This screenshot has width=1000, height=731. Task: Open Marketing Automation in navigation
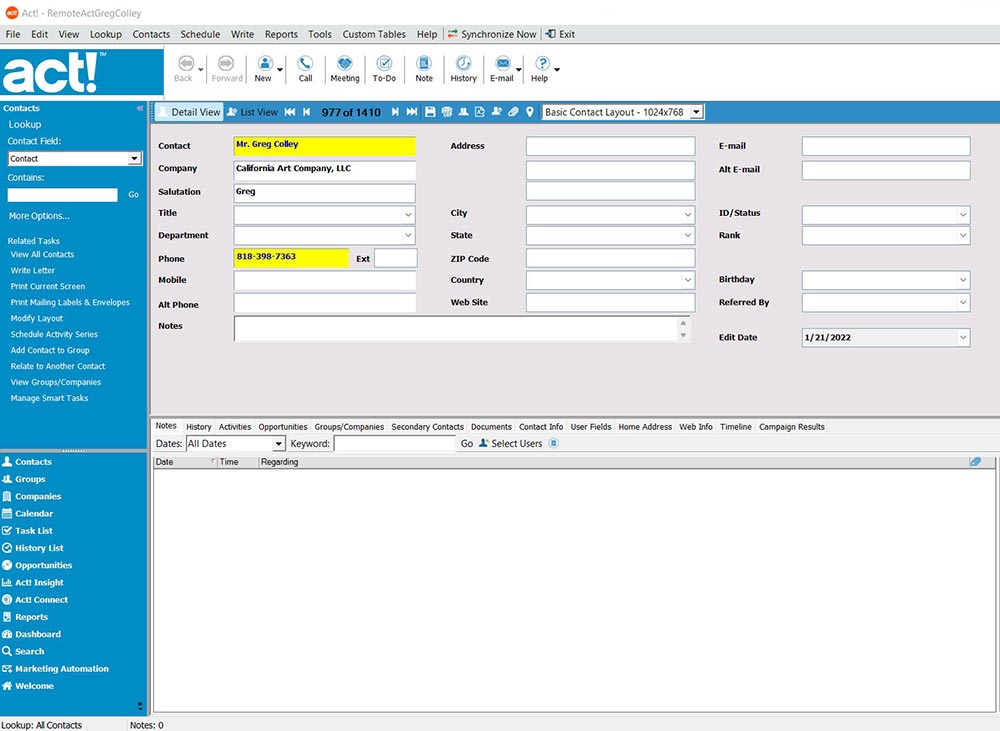click(55, 668)
